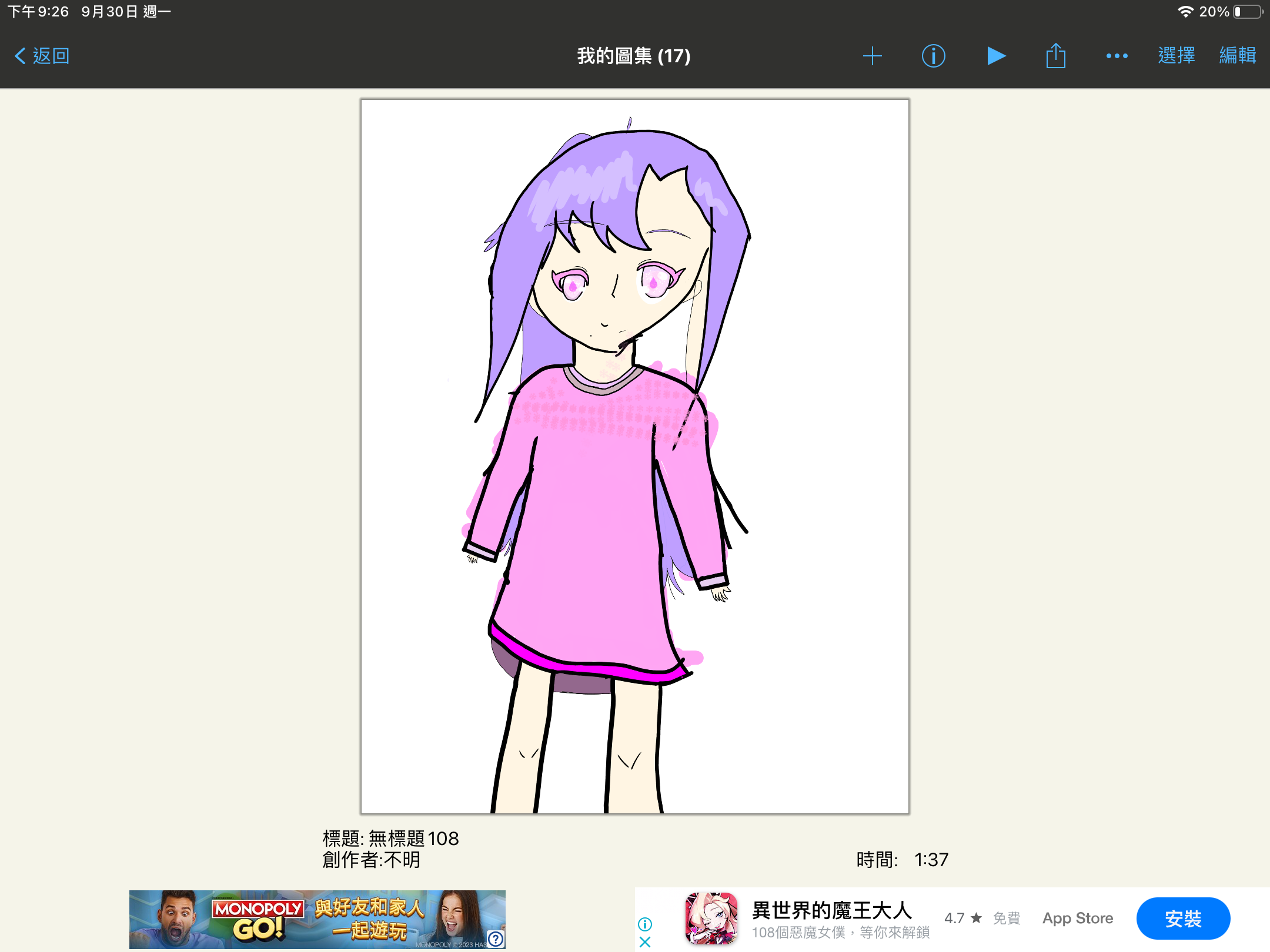Open the purple-haired girl artwork
1270x952 pixels.
coord(635,456)
